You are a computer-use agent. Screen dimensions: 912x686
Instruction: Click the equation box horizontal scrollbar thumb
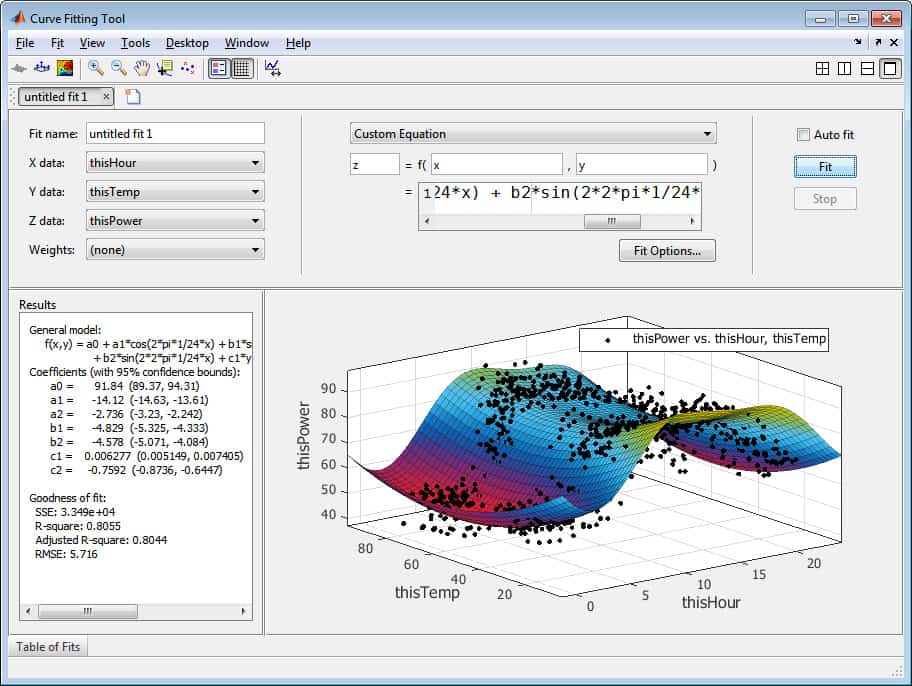(612, 221)
